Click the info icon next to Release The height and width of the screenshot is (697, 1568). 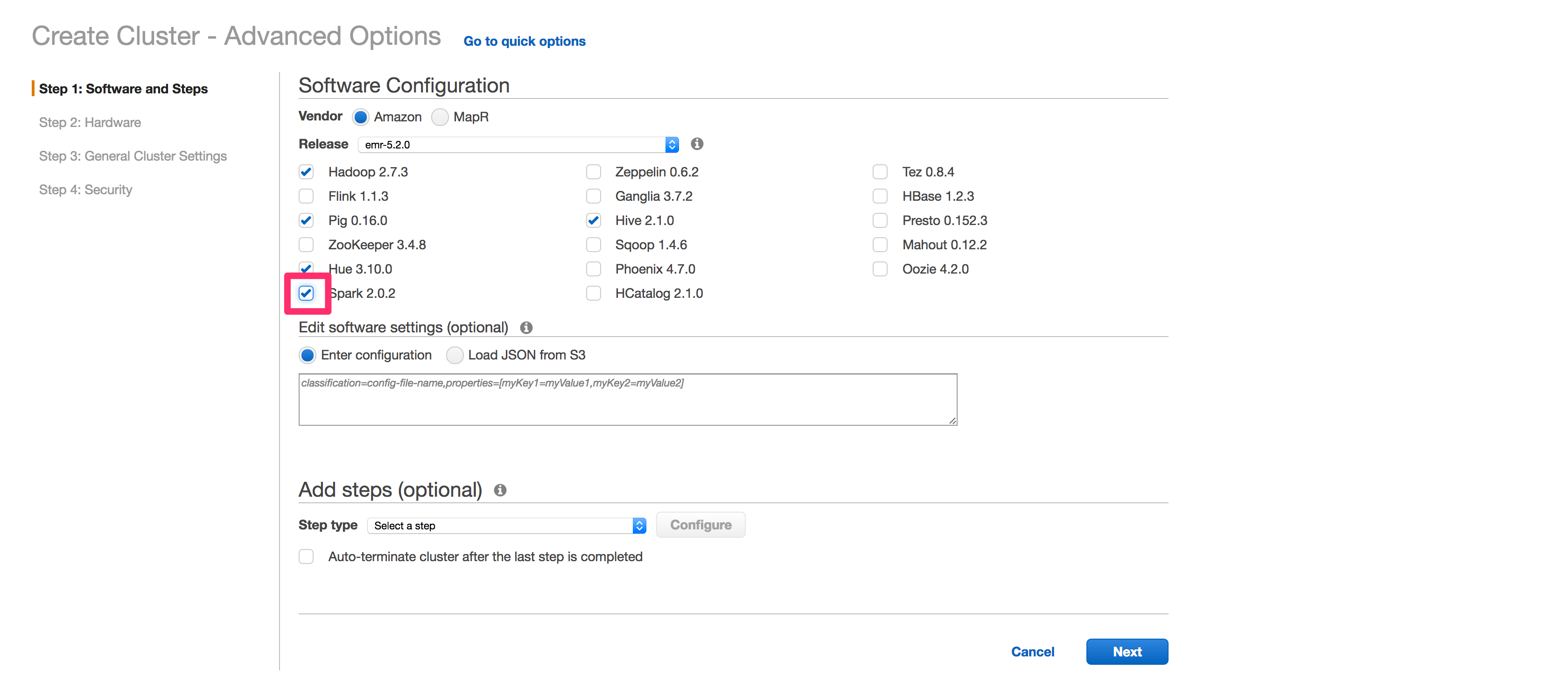tap(697, 144)
